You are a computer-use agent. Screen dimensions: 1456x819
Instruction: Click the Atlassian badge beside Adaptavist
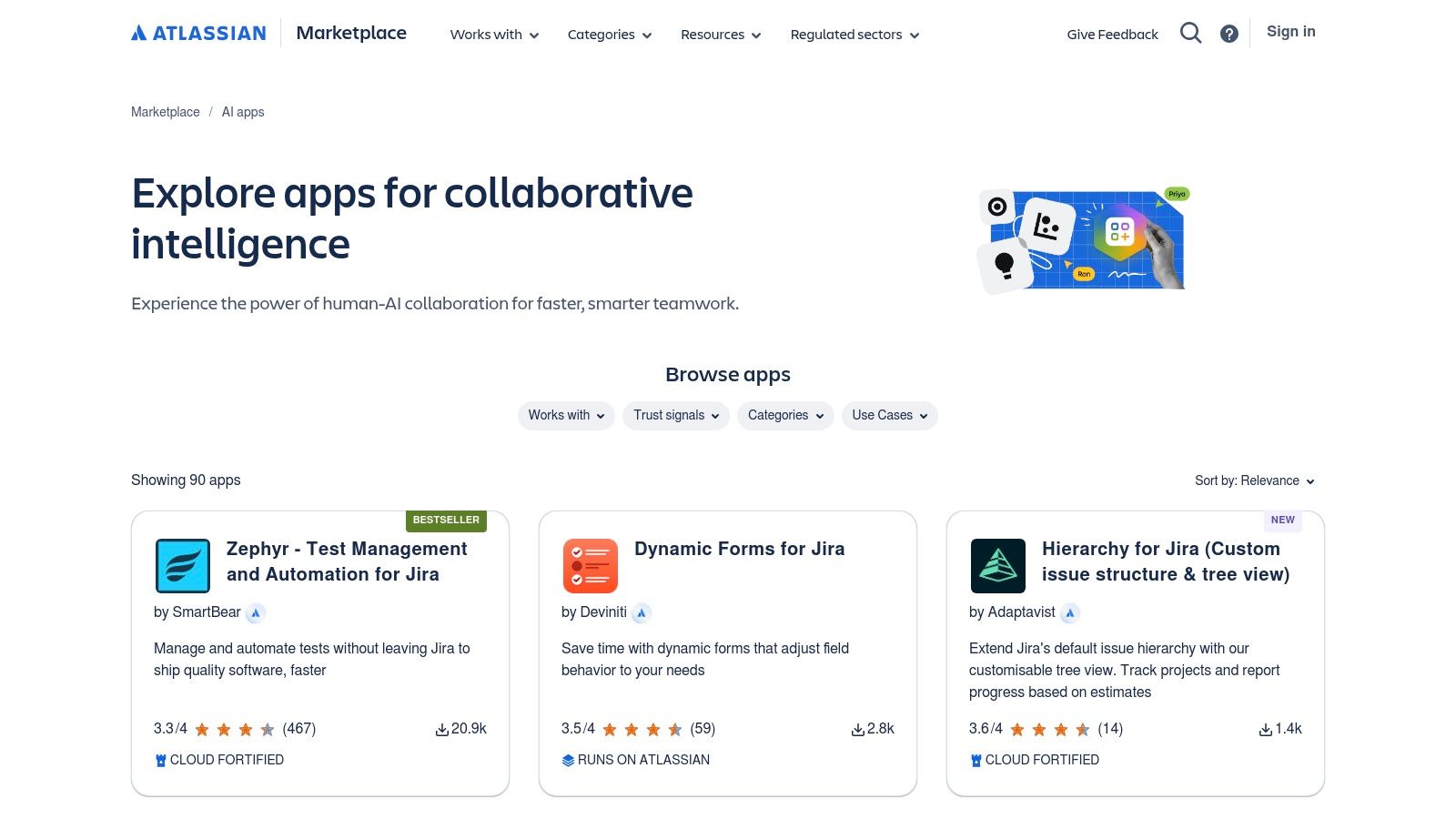pos(1071,612)
